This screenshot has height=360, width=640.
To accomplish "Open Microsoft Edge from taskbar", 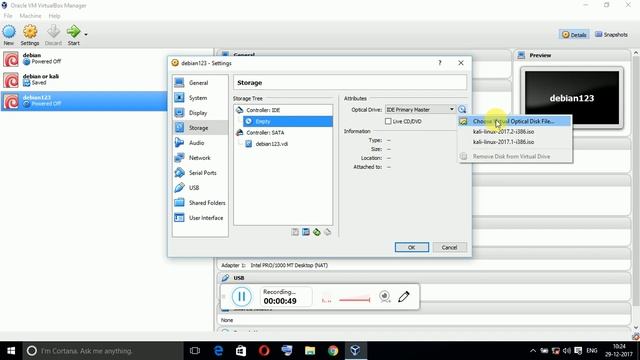I will point(218,351).
